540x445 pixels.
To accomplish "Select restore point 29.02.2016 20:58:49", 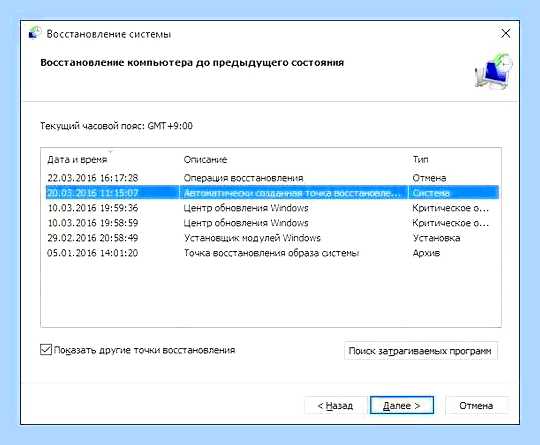I will coord(272,238).
